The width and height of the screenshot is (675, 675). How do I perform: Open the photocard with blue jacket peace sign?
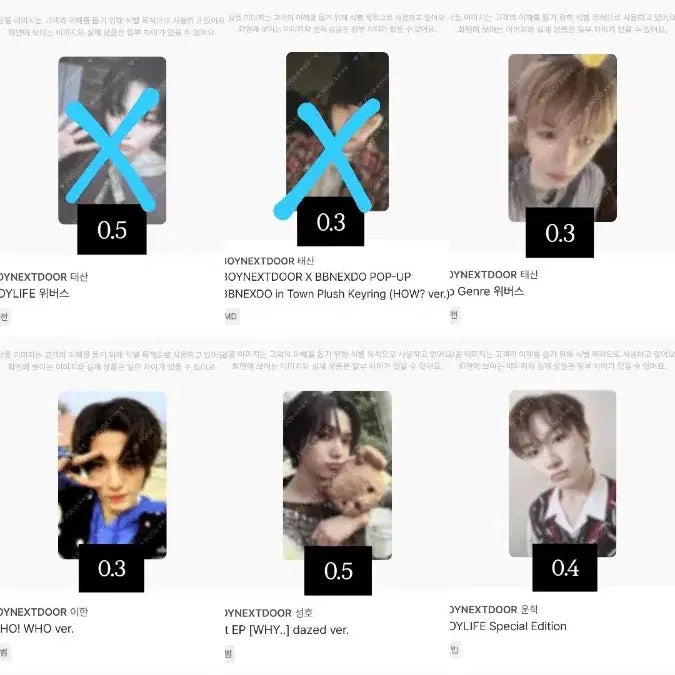point(112,475)
